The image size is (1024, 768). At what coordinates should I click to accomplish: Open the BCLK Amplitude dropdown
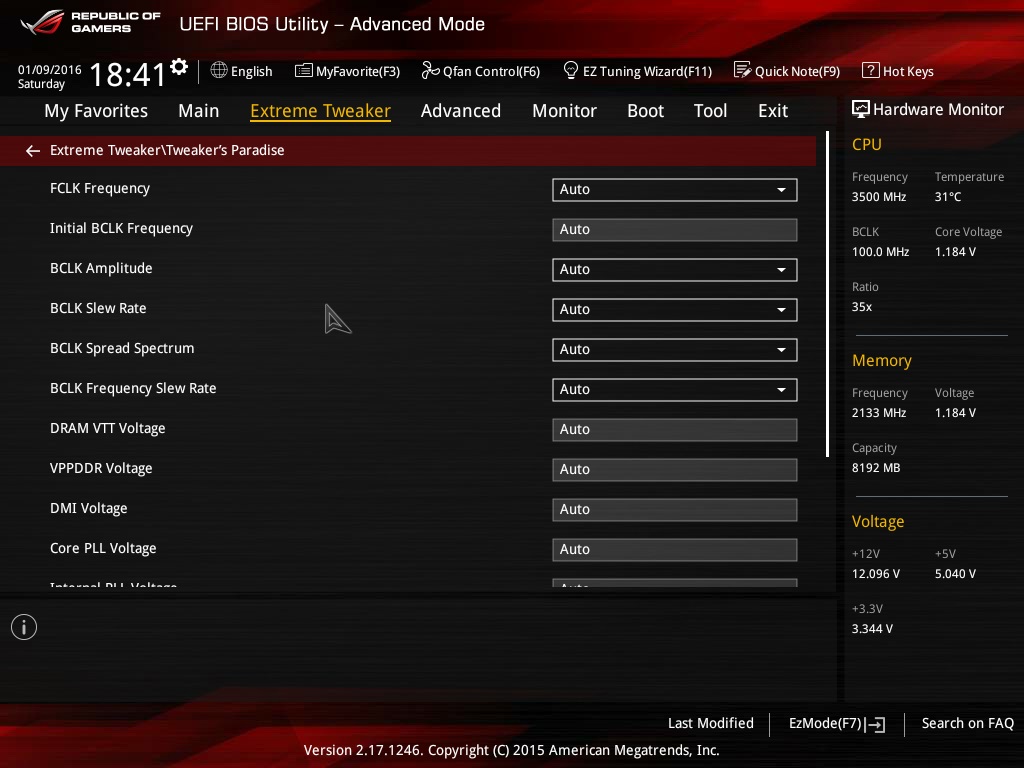tap(675, 270)
